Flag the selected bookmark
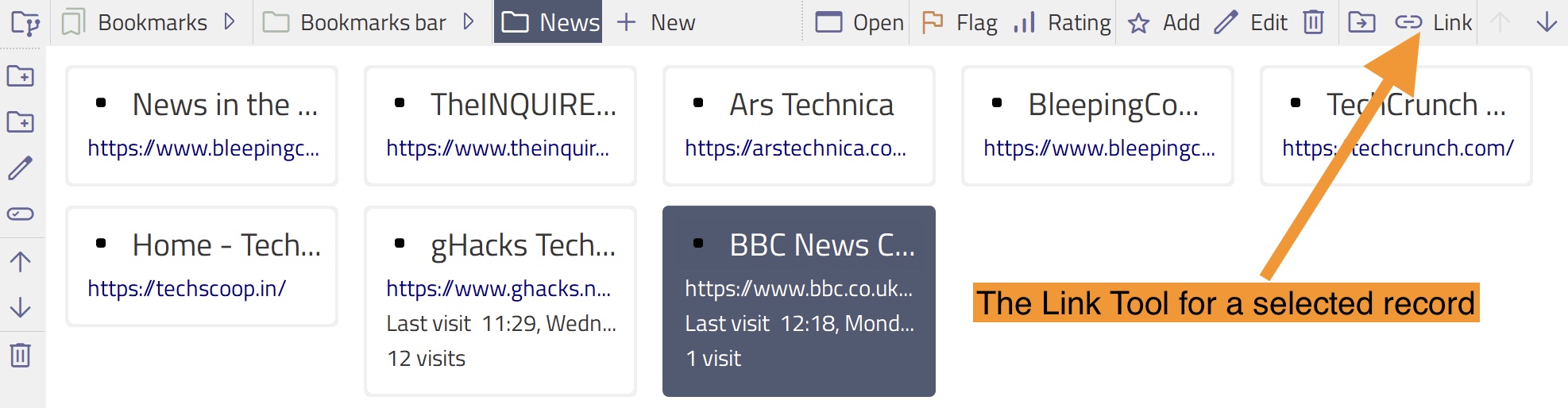Image resolution: width=1568 pixels, height=408 pixels. tap(960, 22)
